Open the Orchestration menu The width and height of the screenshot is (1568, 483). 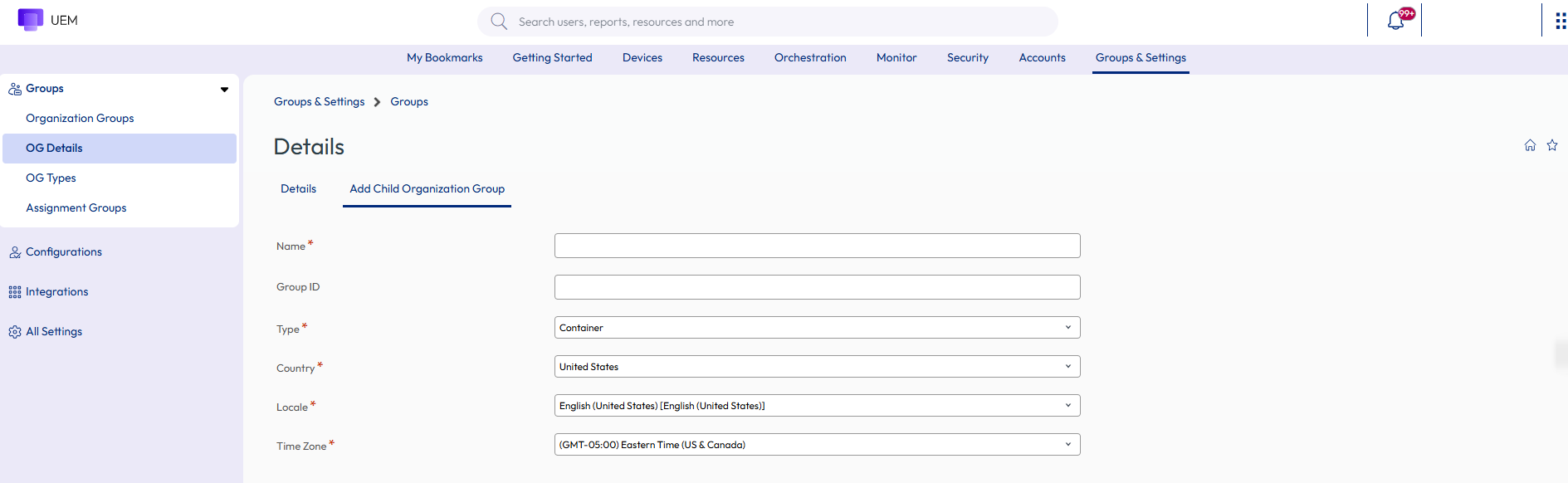pyautogui.click(x=810, y=58)
